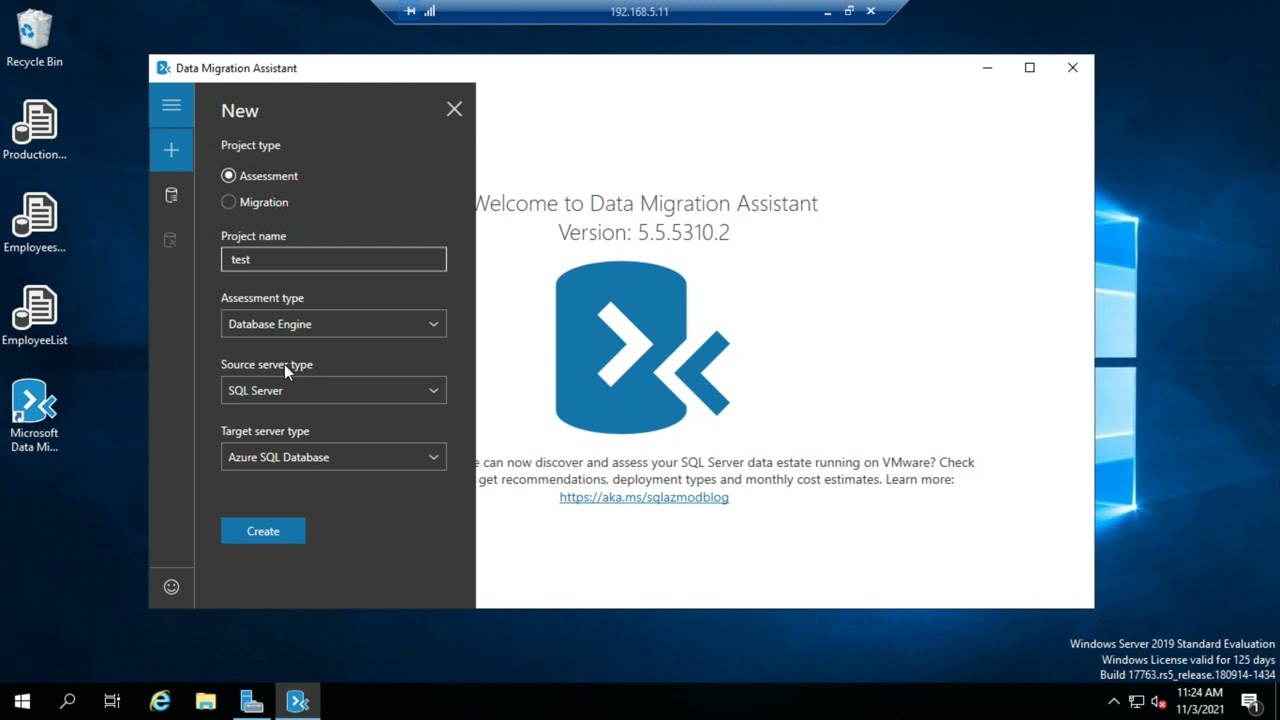1280x720 pixels.
Task: Click the 'Assessment type' label
Action: (262, 298)
